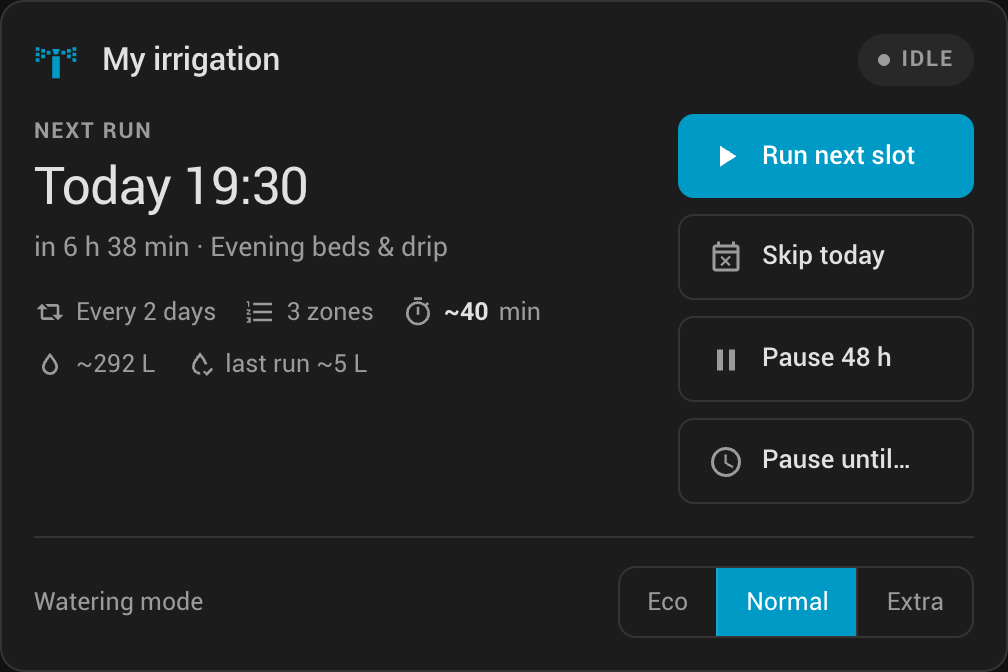Click the Today 19:30 next run time
The height and width of the screenshot is (672, 1008).
click(x=171, y=186)
